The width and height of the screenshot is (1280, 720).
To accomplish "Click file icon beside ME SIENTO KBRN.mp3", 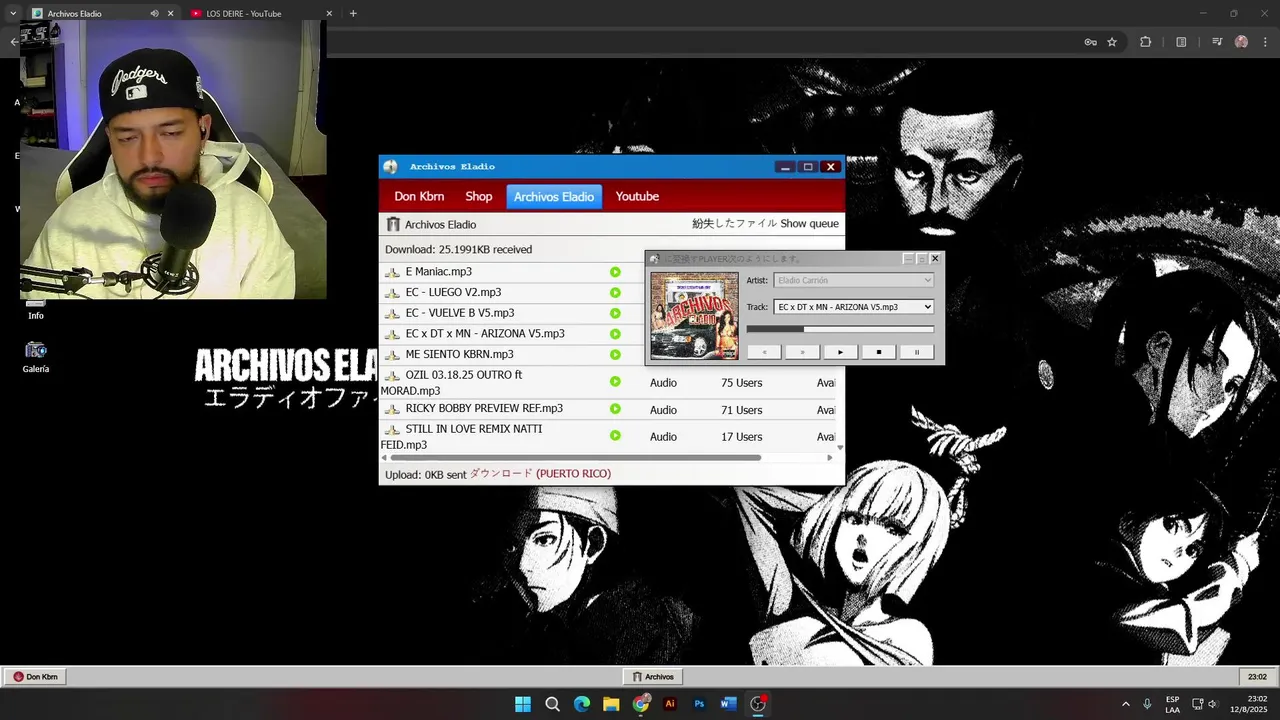I will click(392, 355).
